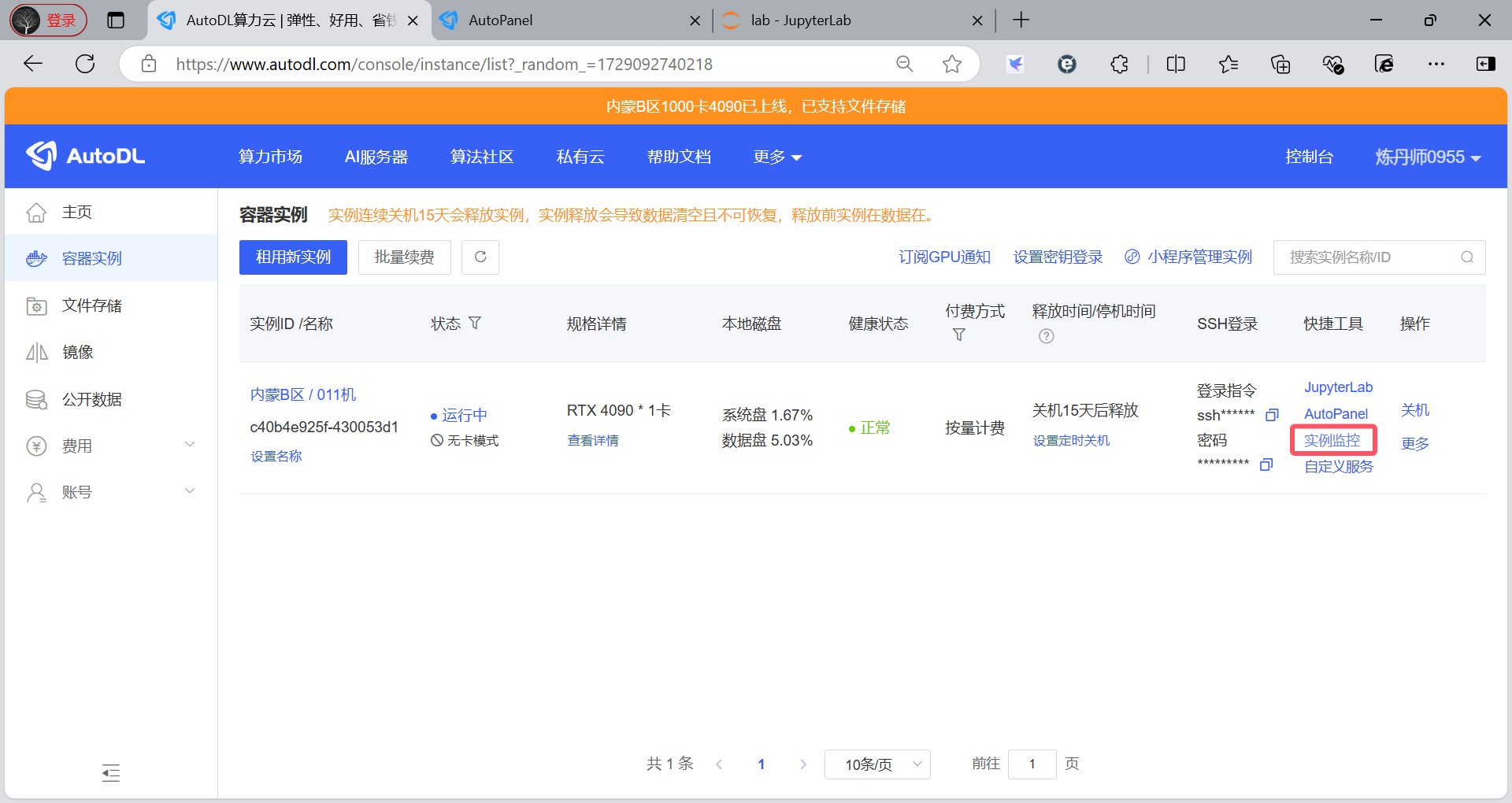Select 公开数据 in the sidebar
1512x803 pixels.
tap(111, 399)
